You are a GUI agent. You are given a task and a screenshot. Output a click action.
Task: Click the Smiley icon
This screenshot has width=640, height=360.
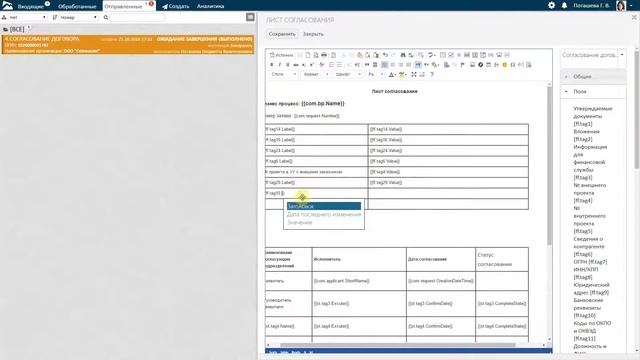pos(504,64)
